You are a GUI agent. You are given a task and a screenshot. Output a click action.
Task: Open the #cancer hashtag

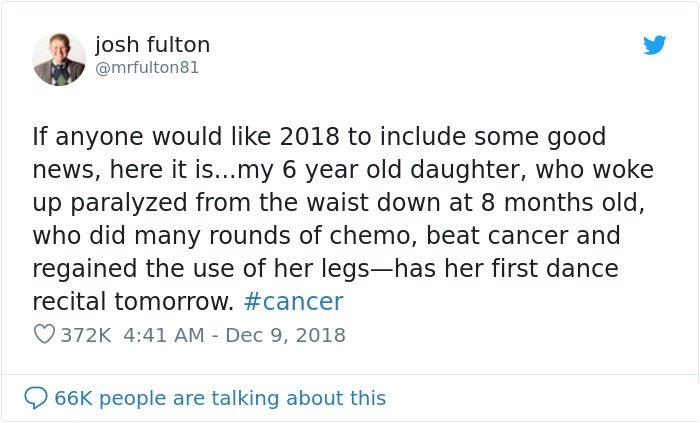(x=293, y=301)
